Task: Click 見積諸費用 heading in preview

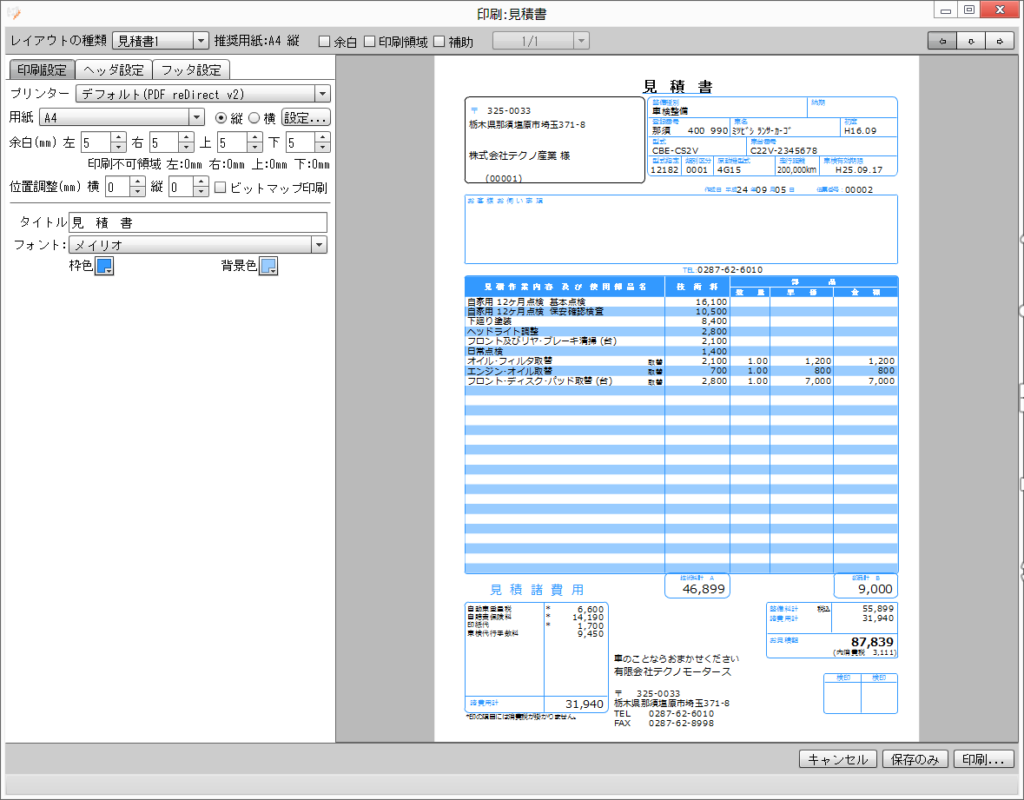Action: (x=537, y=590)
